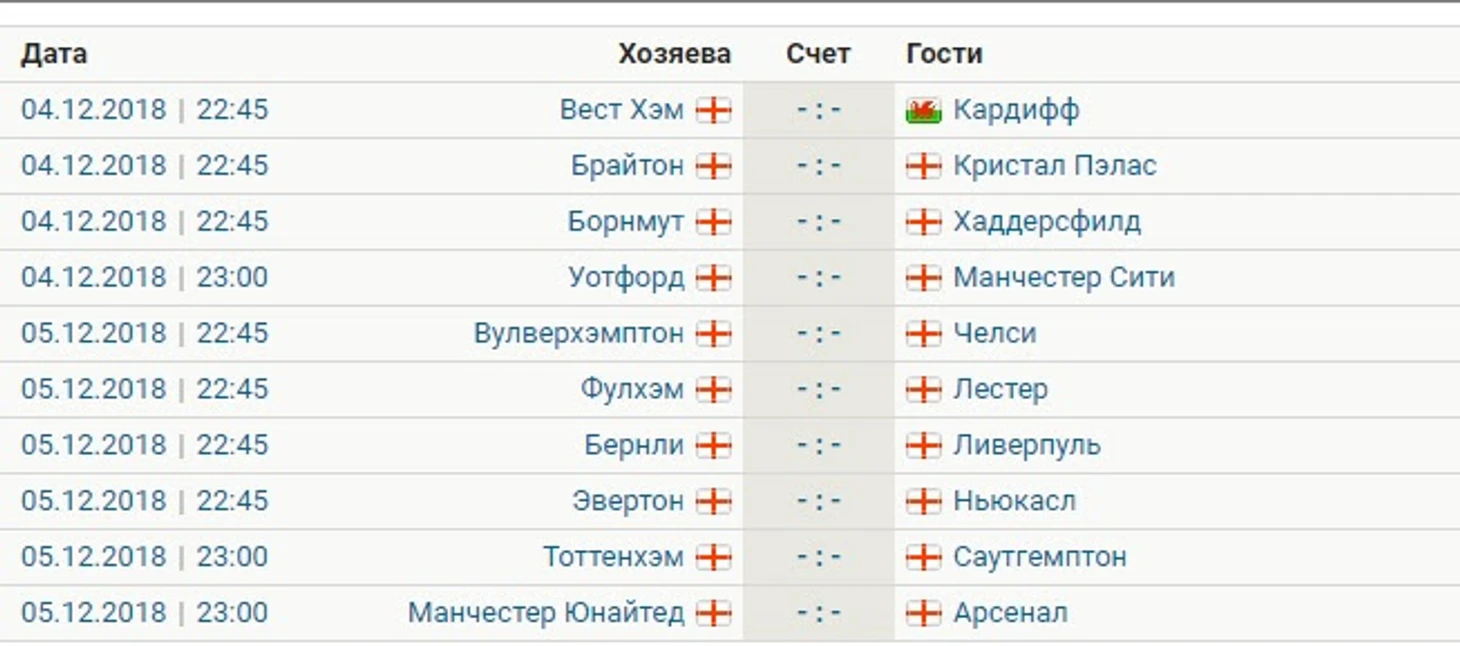Click the score for Бернли vs Ливерпуль

pos(819,445)
